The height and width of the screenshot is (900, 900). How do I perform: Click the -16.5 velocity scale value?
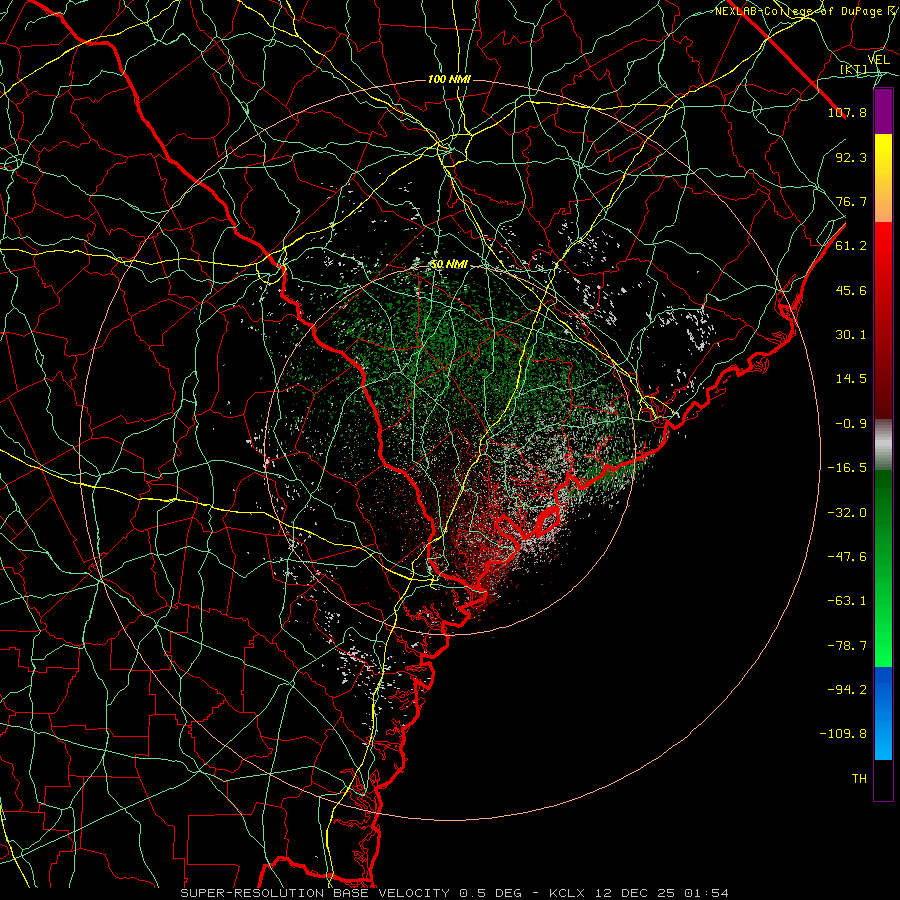pos(847,468)
